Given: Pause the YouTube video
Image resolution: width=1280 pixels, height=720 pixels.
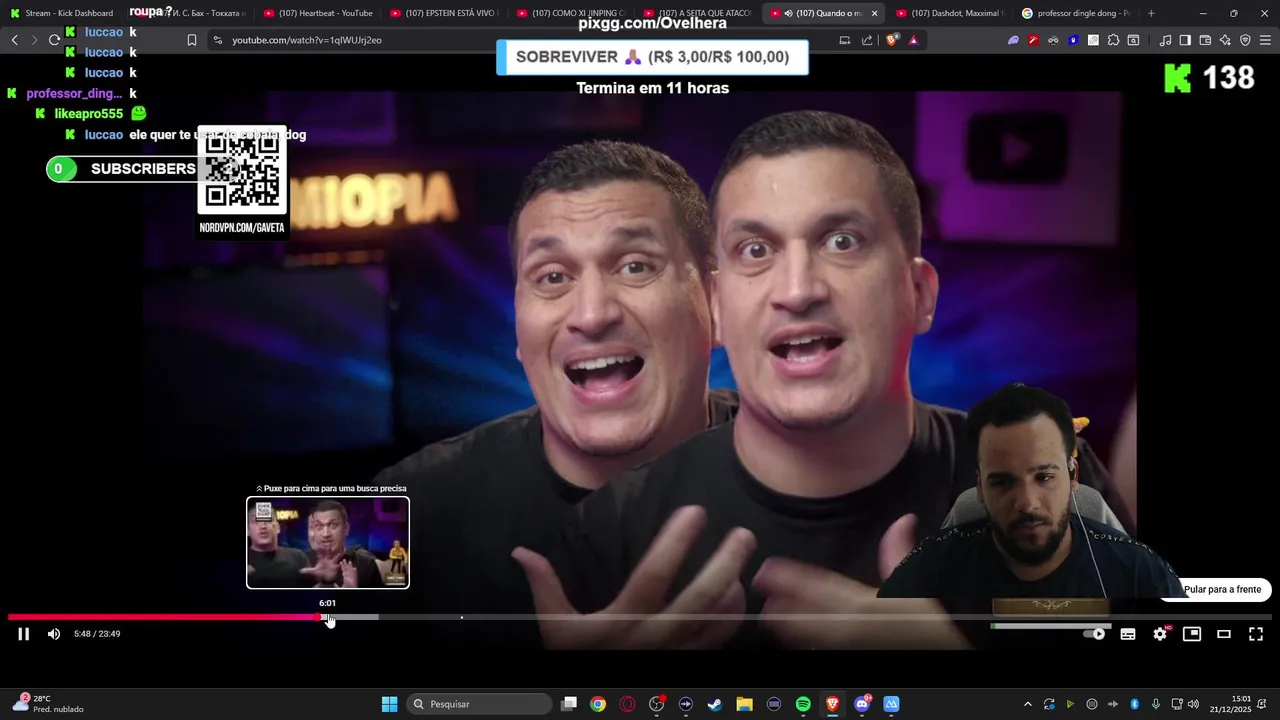Looking at the screenshot, I should [x=23, y=634].
